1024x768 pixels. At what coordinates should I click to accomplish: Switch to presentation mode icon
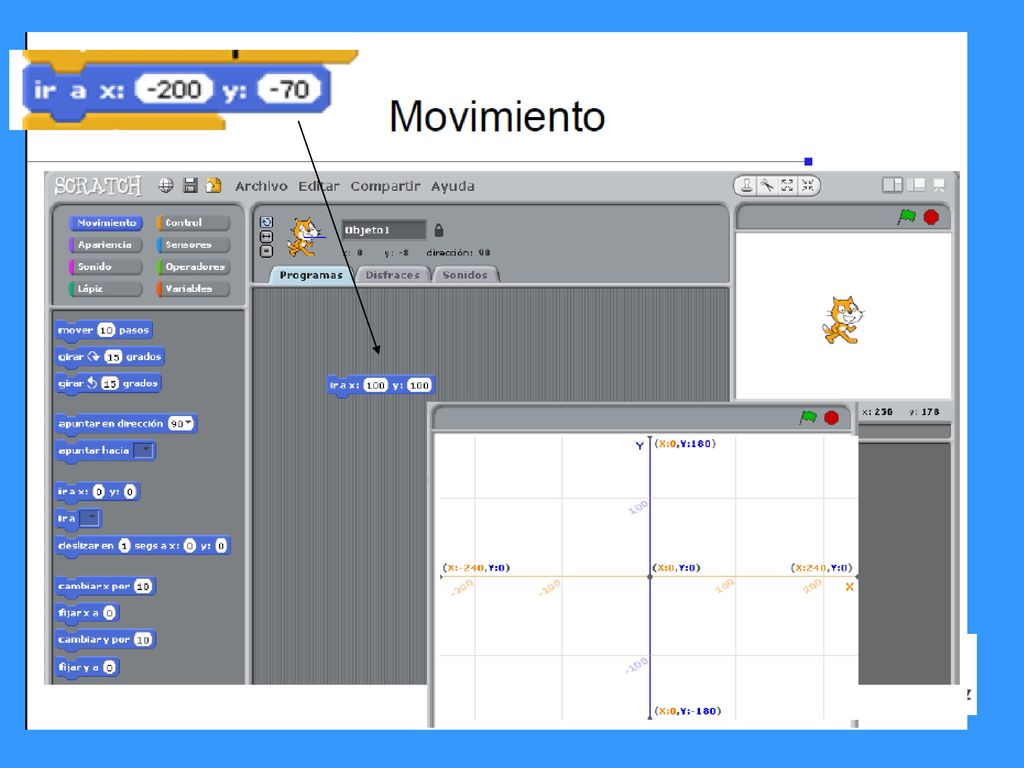coord(939,185)
